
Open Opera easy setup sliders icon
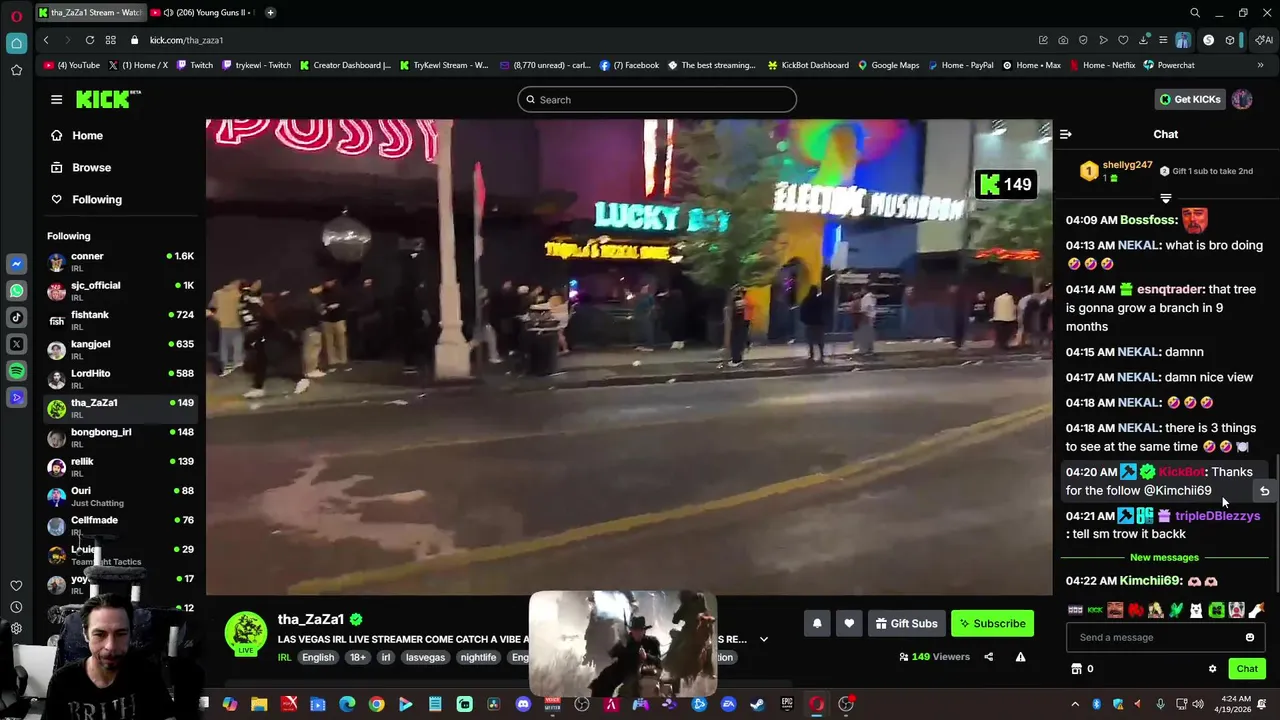pyautogui.click(x=1163, y=40)
